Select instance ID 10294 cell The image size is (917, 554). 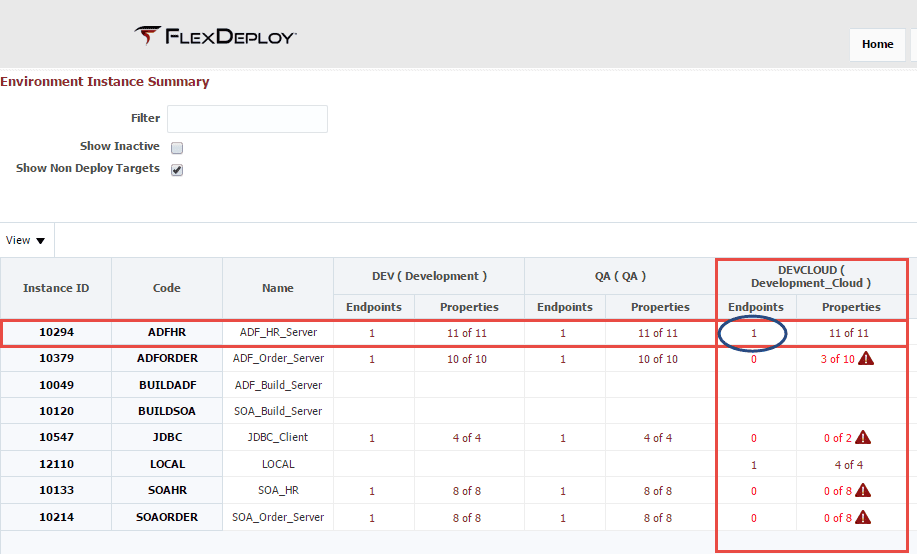[x=56, y=333]
